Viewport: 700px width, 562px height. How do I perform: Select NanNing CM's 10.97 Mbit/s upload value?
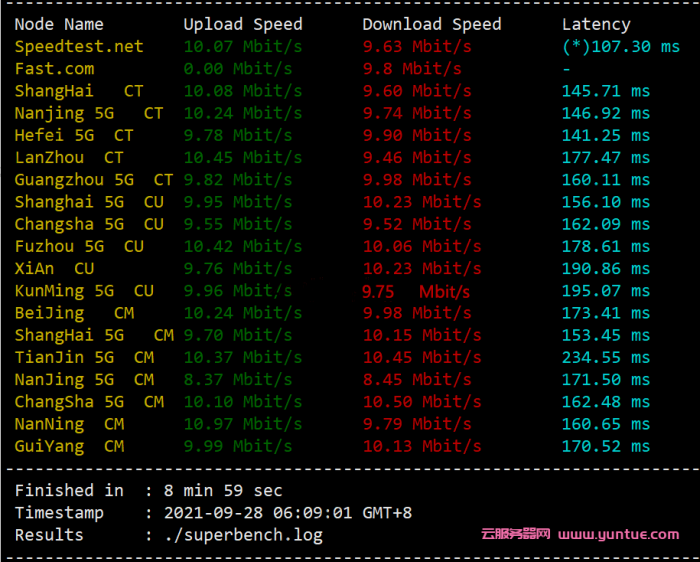(238, 424)
